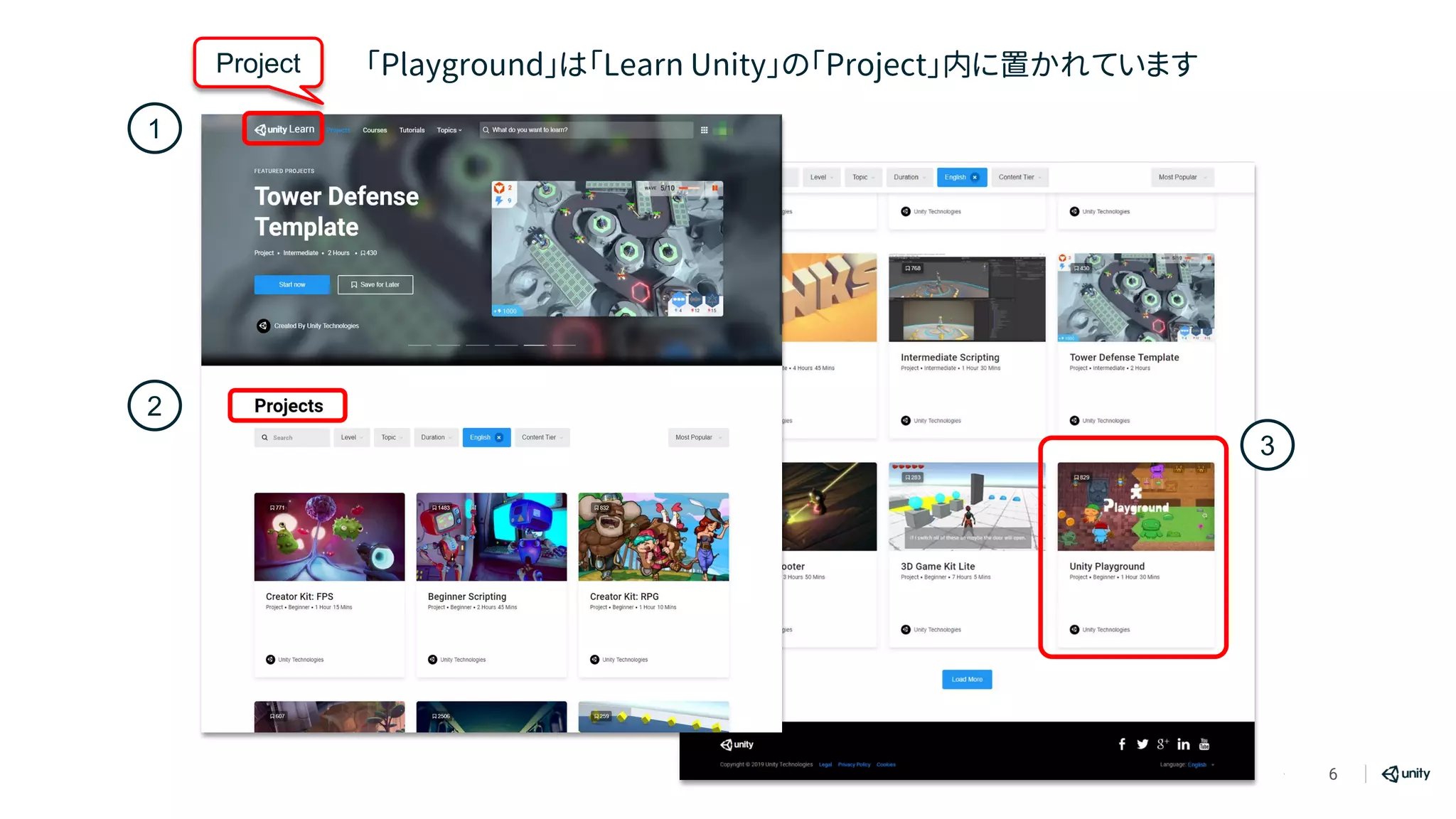Screen dimensions: 1456x819
Task: Click the Unity Playground title
Action: tap(1107, 567)
